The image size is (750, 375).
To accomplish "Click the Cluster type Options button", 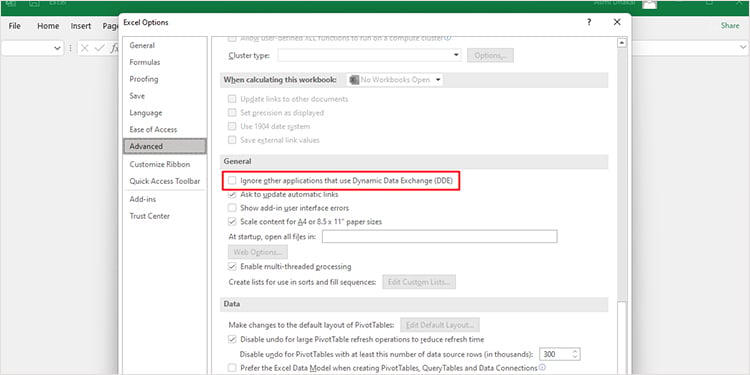I will tap(490, 55).
